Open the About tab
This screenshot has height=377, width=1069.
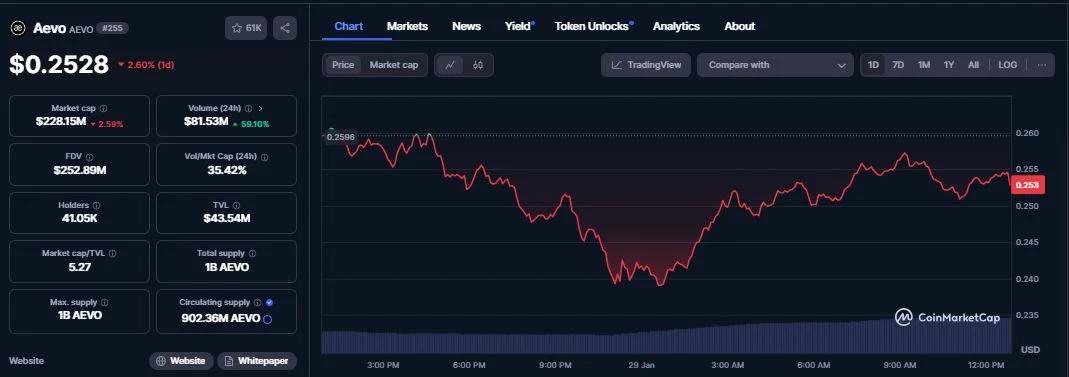pos(740,26)
